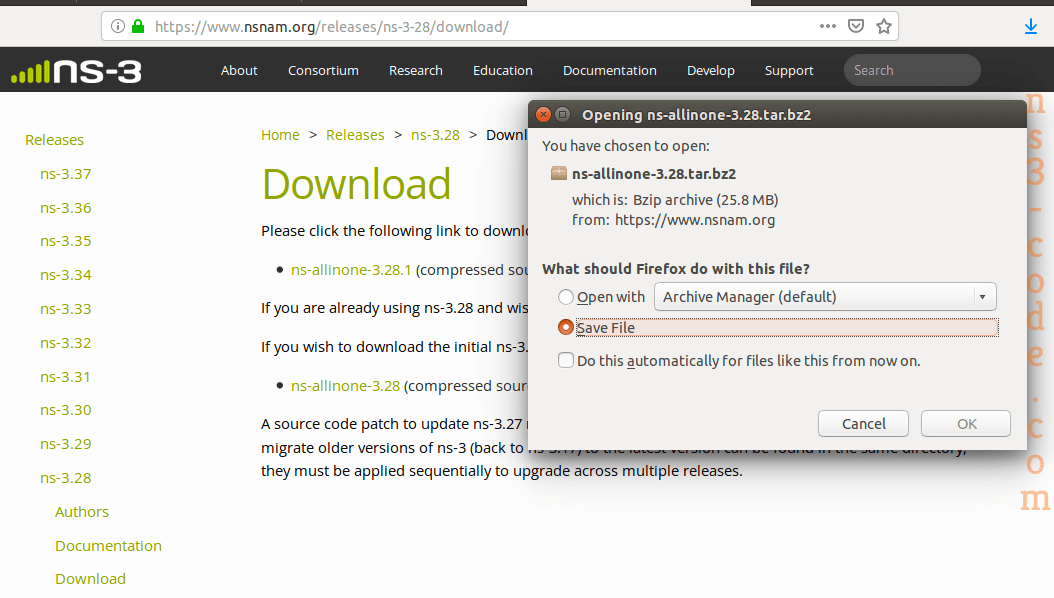Open ns-3.30 in the sidebar

65,410
